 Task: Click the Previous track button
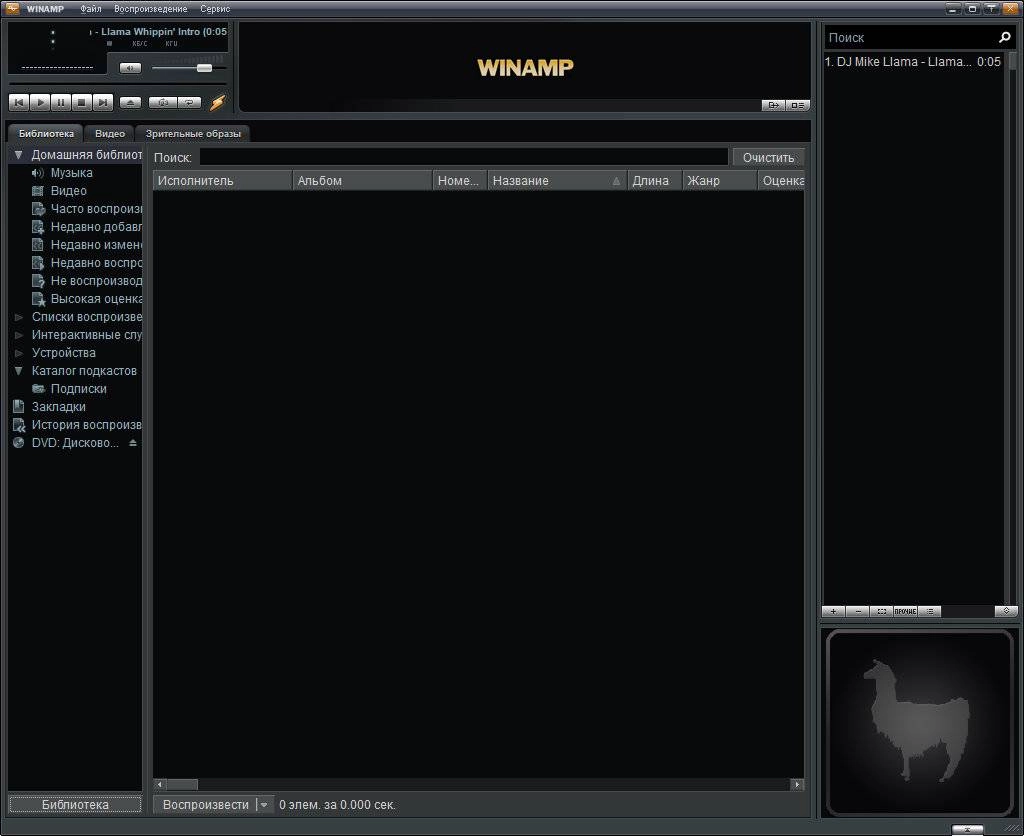click(x=18, y=103)
